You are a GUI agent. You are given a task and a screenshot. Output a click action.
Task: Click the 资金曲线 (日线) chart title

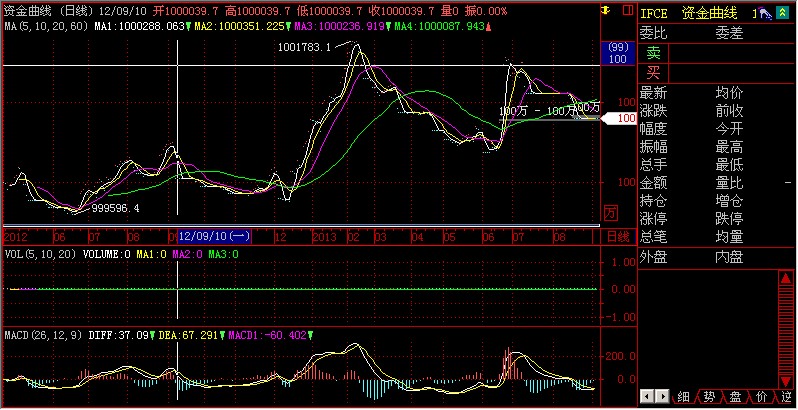[49, 11]
